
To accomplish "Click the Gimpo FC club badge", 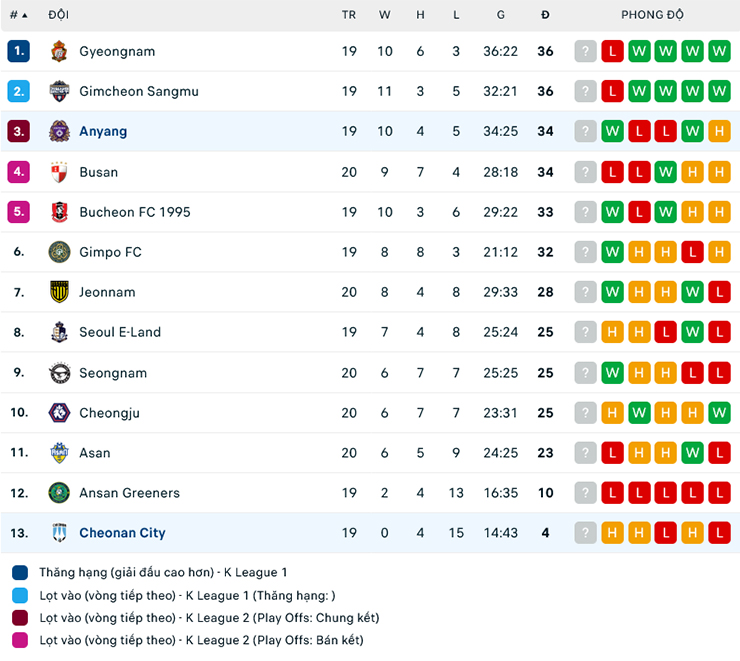I will 59,252.
